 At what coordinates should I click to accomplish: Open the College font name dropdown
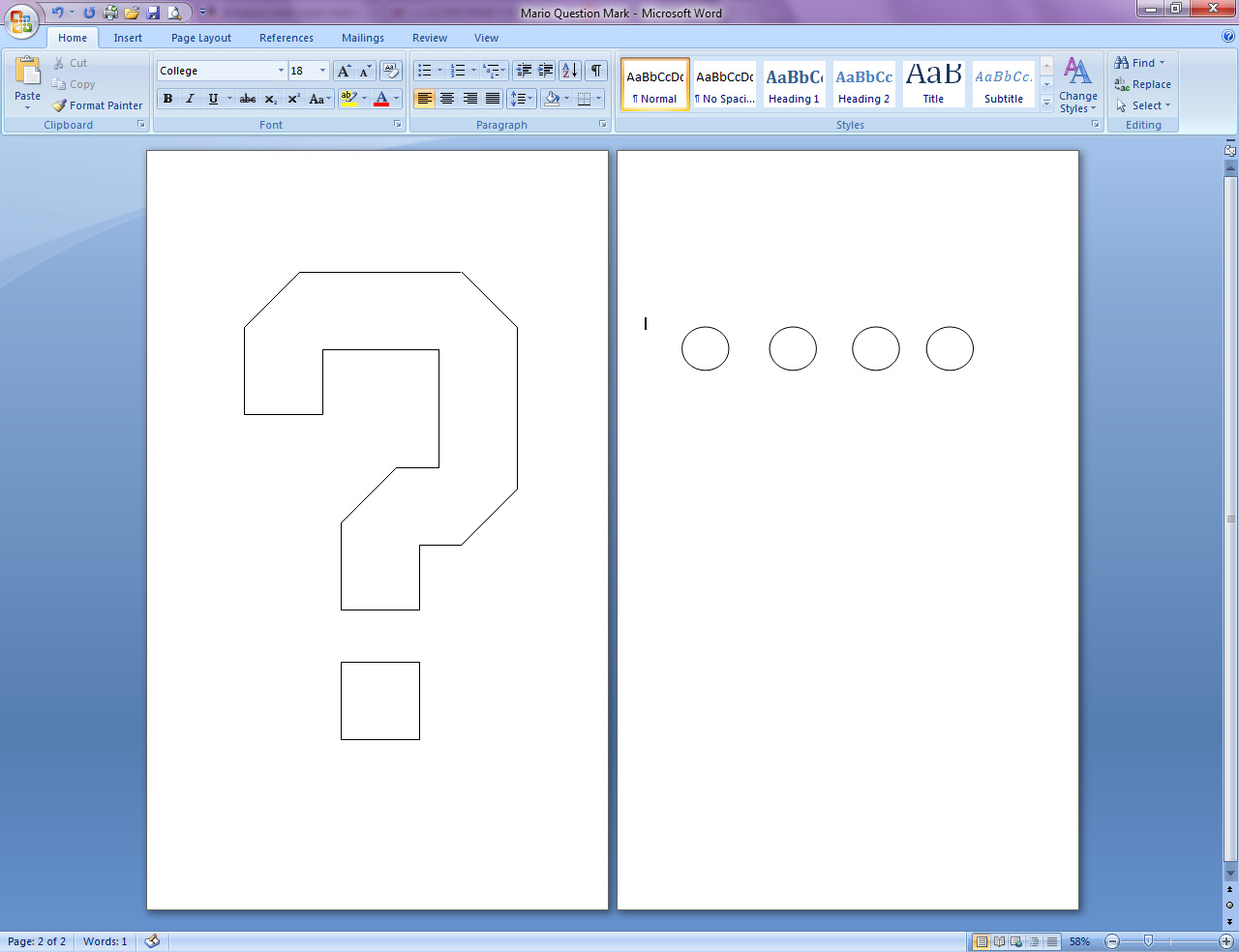coord(222,71)
